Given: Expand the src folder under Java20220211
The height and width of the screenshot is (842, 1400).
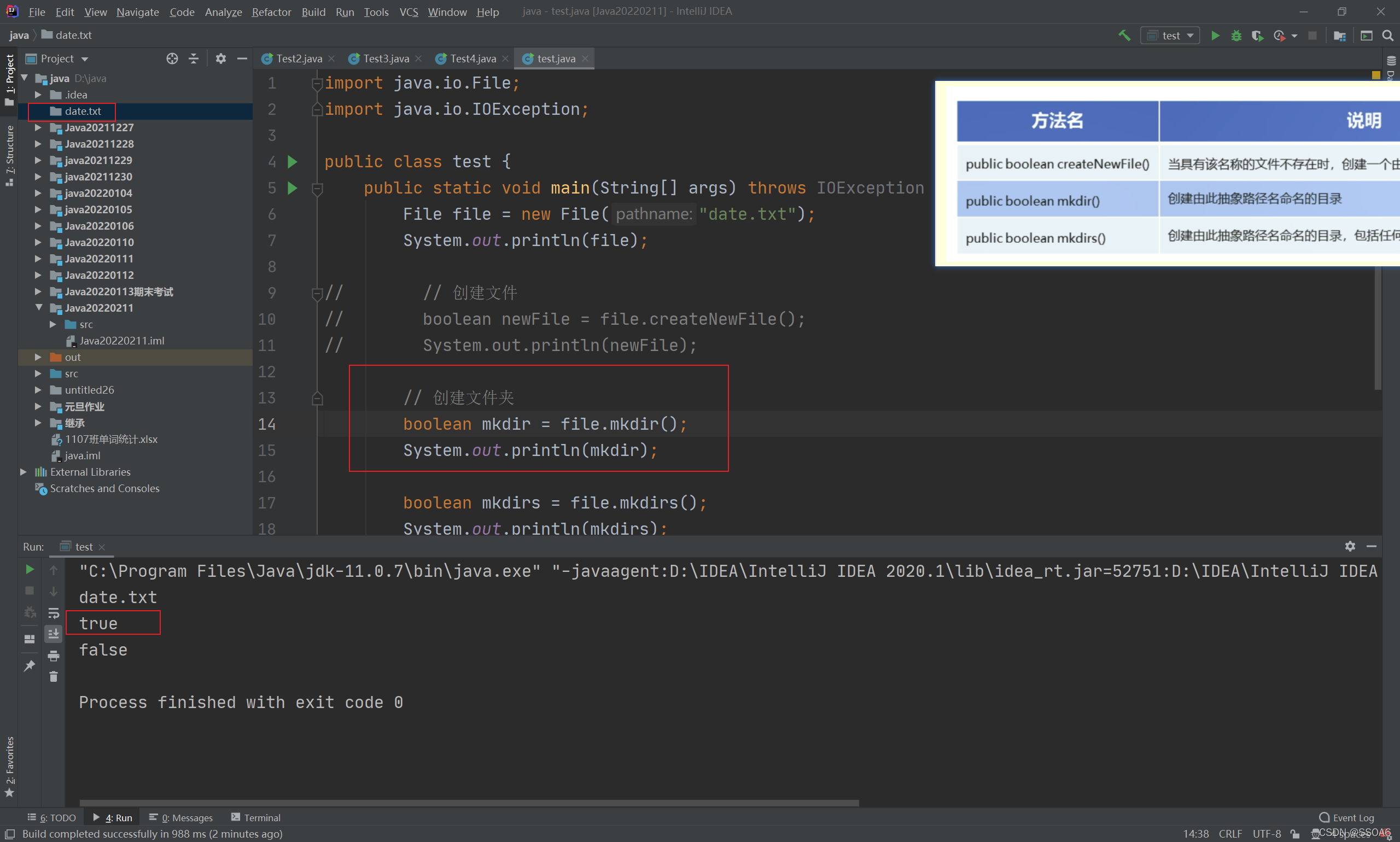Looking at the screenshot, I should coord(55,324).
